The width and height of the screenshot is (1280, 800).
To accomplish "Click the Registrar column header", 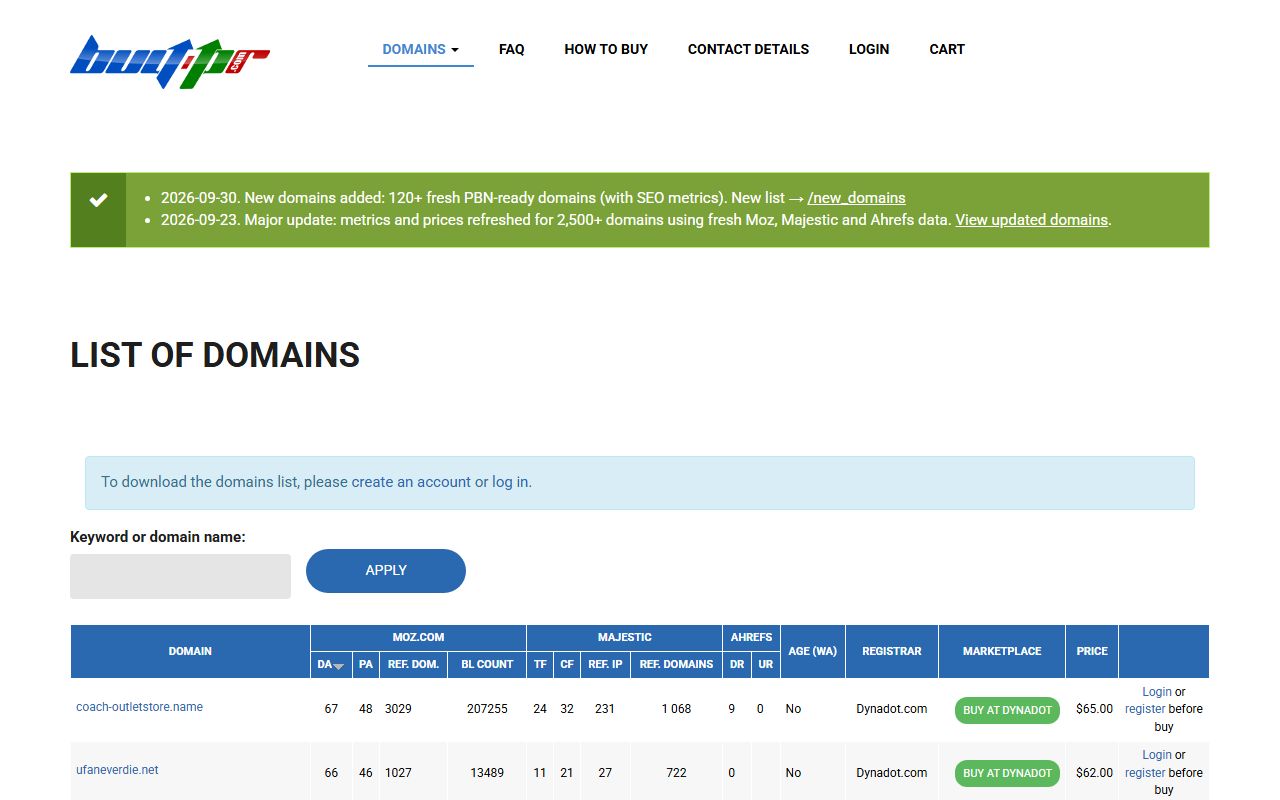I will [x=892, y=651].
